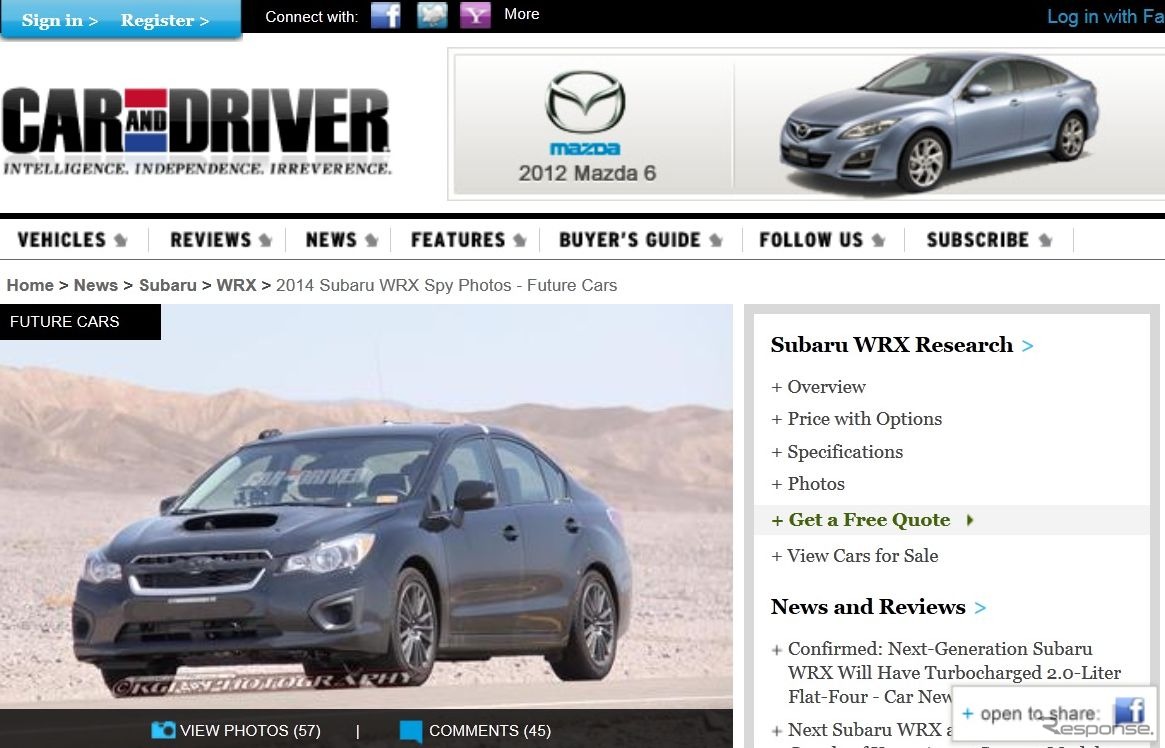Open the Subaru WRX Research arrow

click(x=1028, y=346)
